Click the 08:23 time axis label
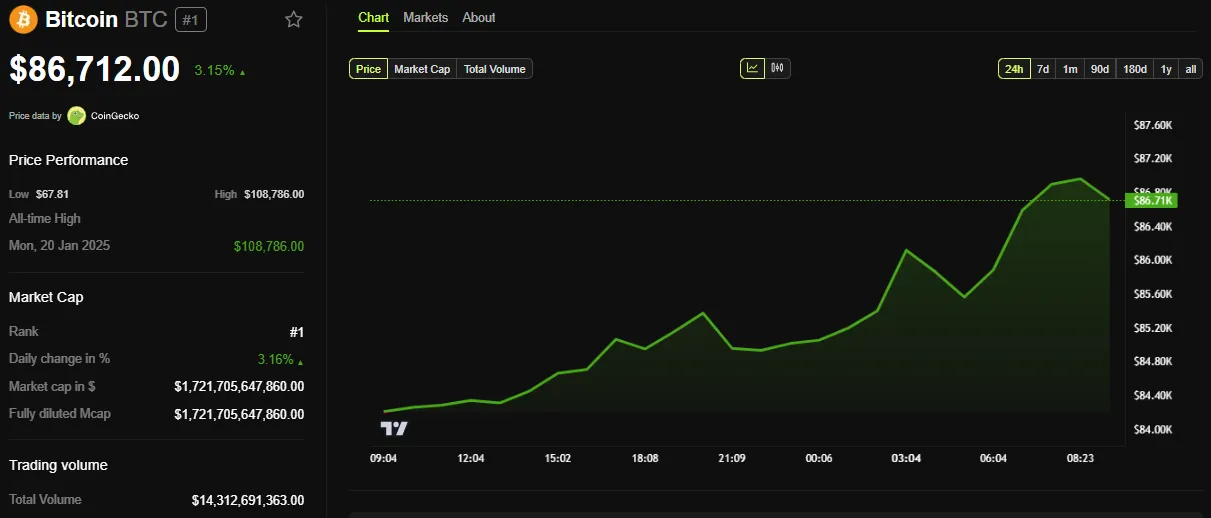The width and height of the screenshot is (1211, 518). click(1081, 458)
